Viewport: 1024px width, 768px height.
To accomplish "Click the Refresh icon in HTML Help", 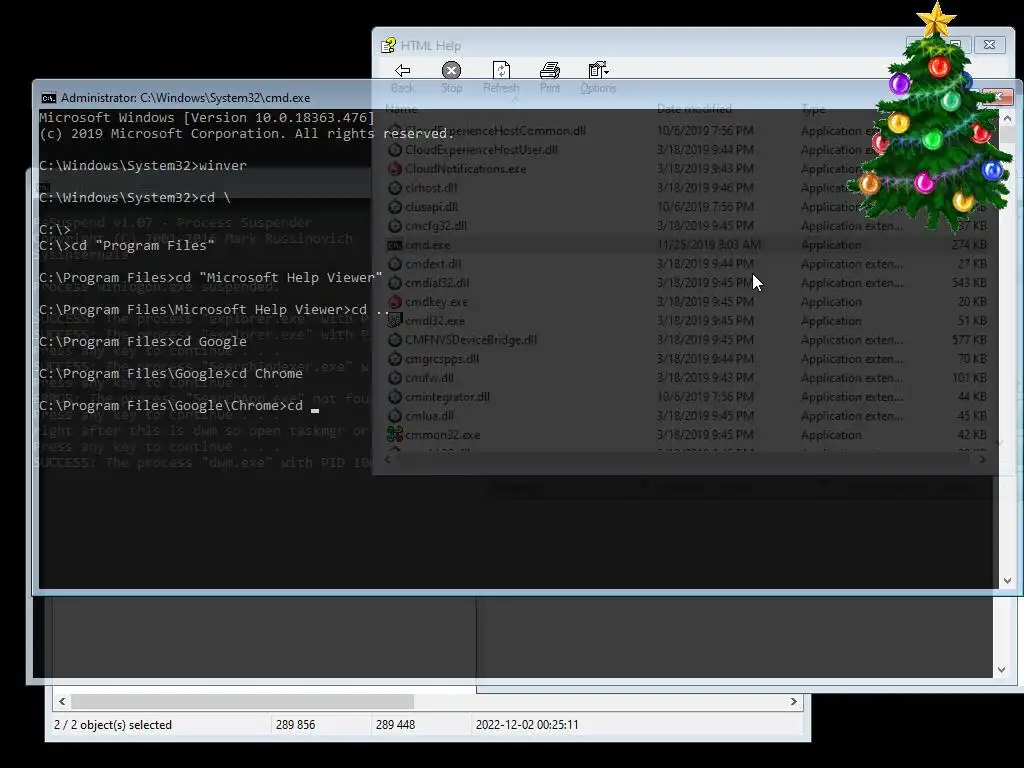I will coord(501,70).
